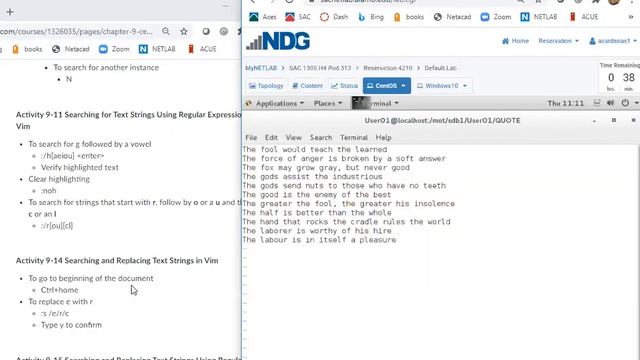Open the Terminal app menu in top panel
This screenshot has height=360, width=640.
pyautogui.click(x=376, y=103)
